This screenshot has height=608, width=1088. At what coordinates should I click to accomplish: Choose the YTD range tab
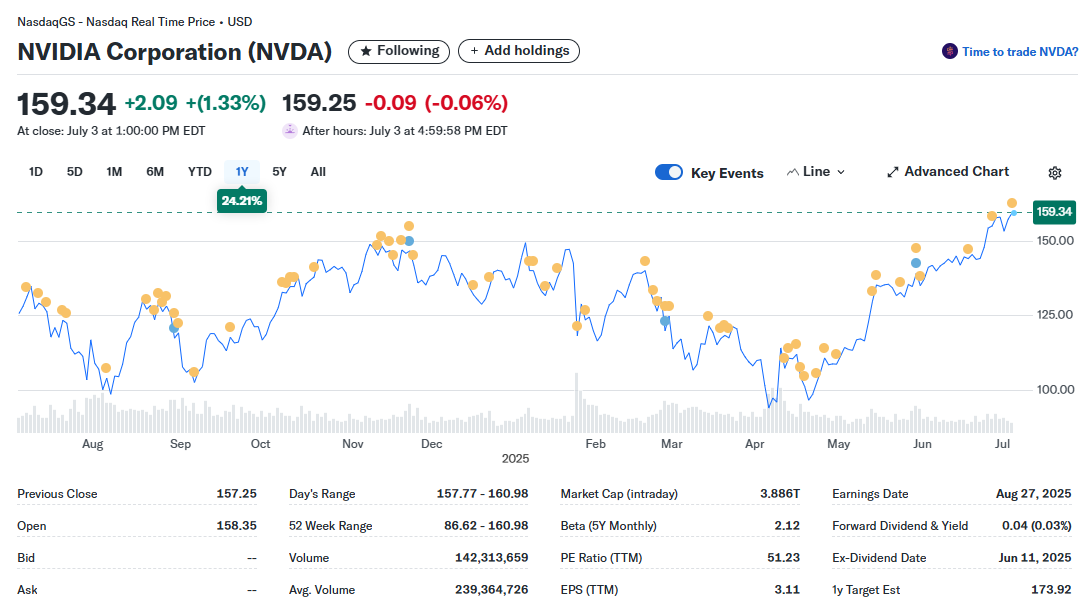[x=200, y=171]
